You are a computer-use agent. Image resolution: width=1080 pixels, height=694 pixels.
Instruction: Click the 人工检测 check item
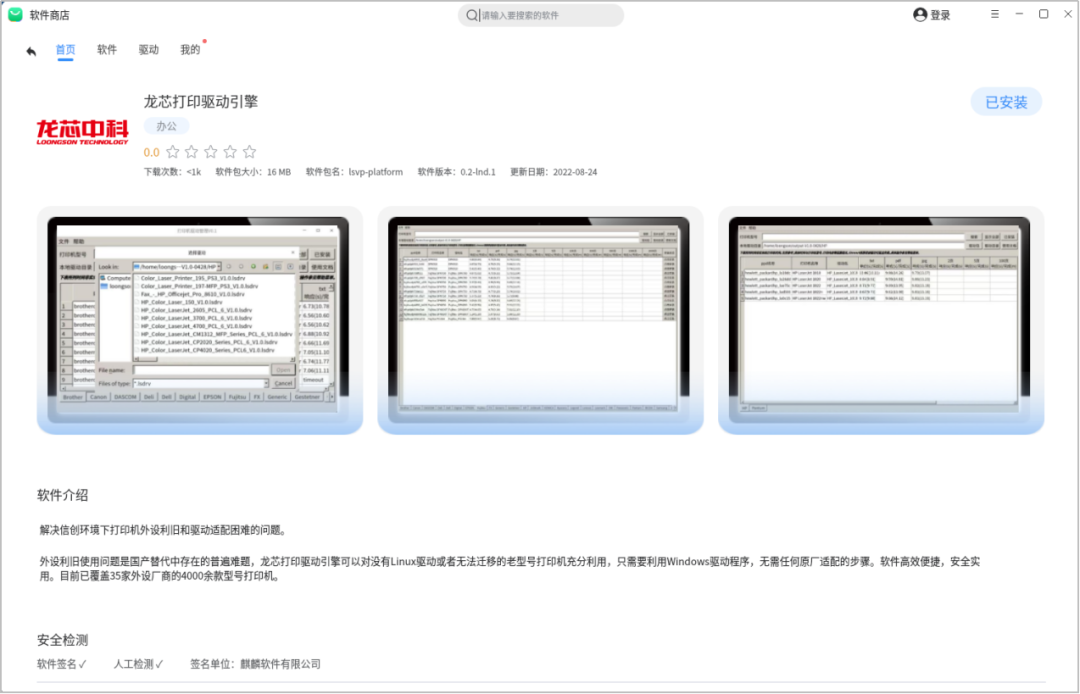[x=138, y=664]
